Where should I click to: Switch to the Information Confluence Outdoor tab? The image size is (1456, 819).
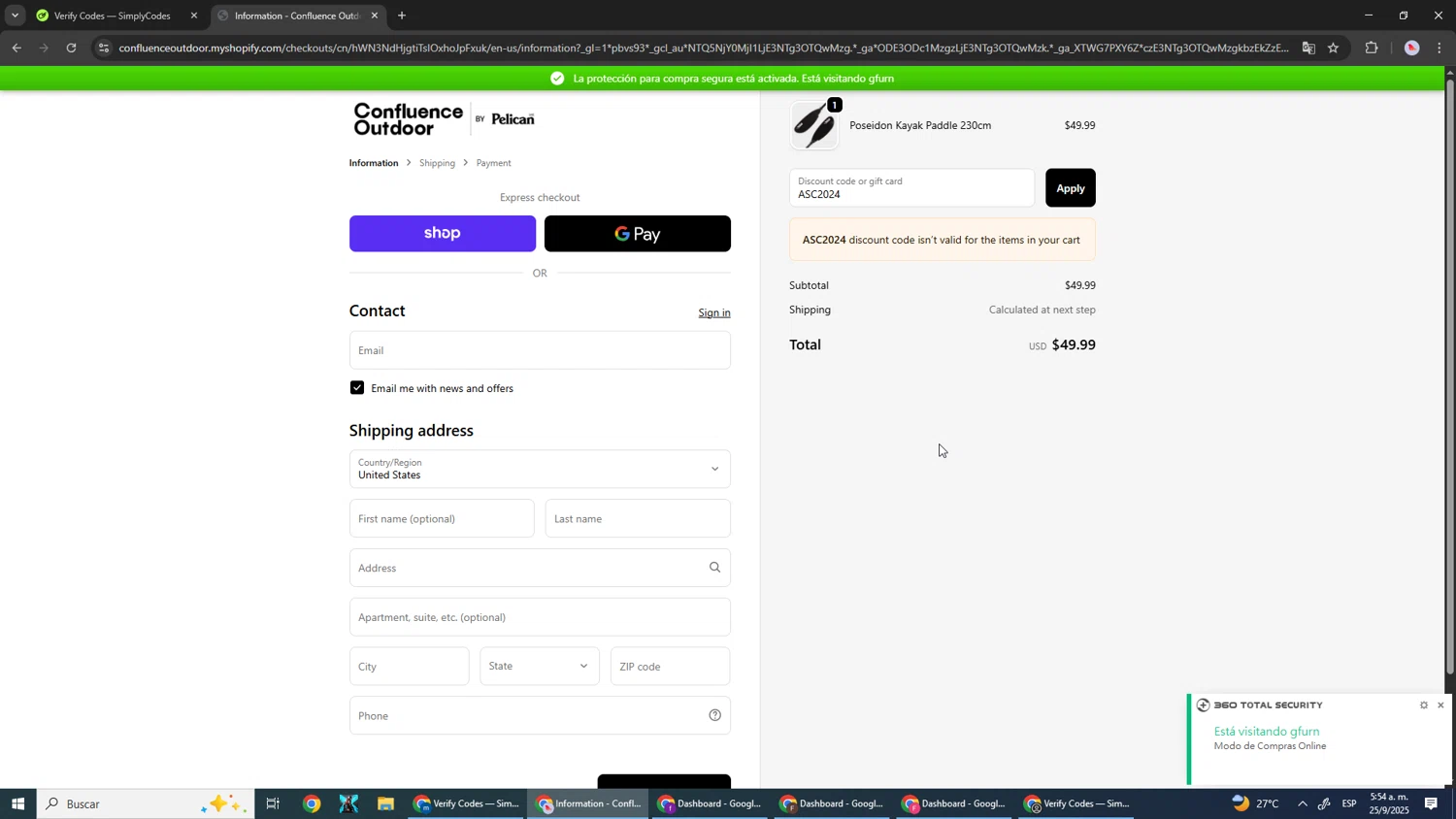point(296,16)
